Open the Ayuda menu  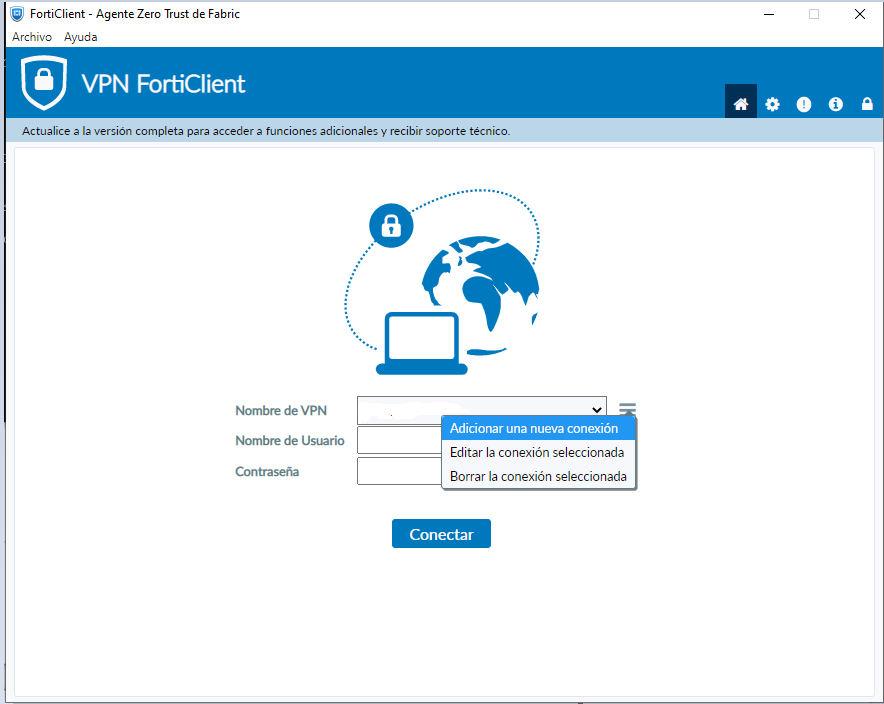tap(81, 37)
